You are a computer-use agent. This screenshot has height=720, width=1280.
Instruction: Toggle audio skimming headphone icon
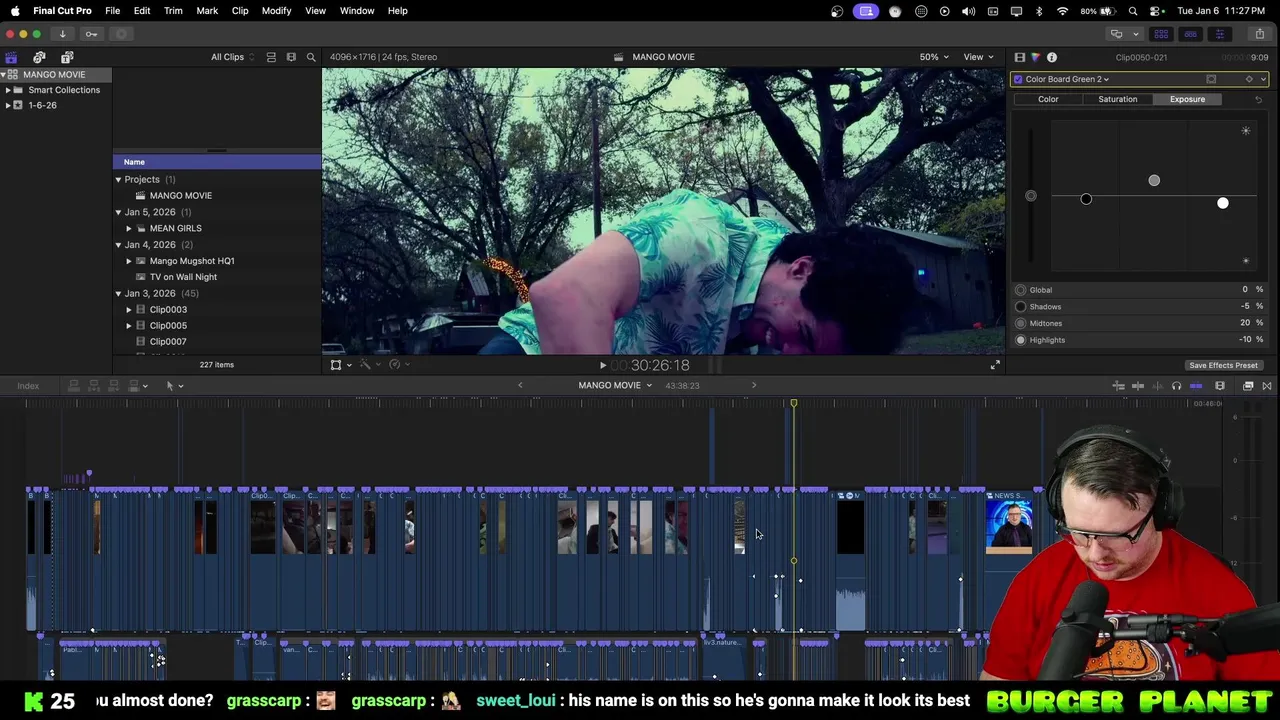coord(1176,386)
